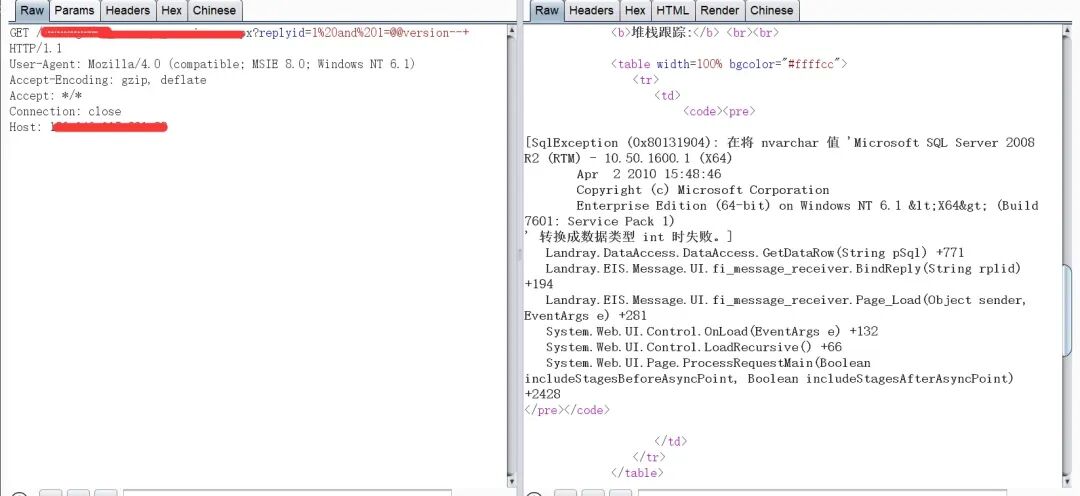This screenshot has width=1080, height=496.
Task: Open the response Hex tab
Action: [635, 10]
